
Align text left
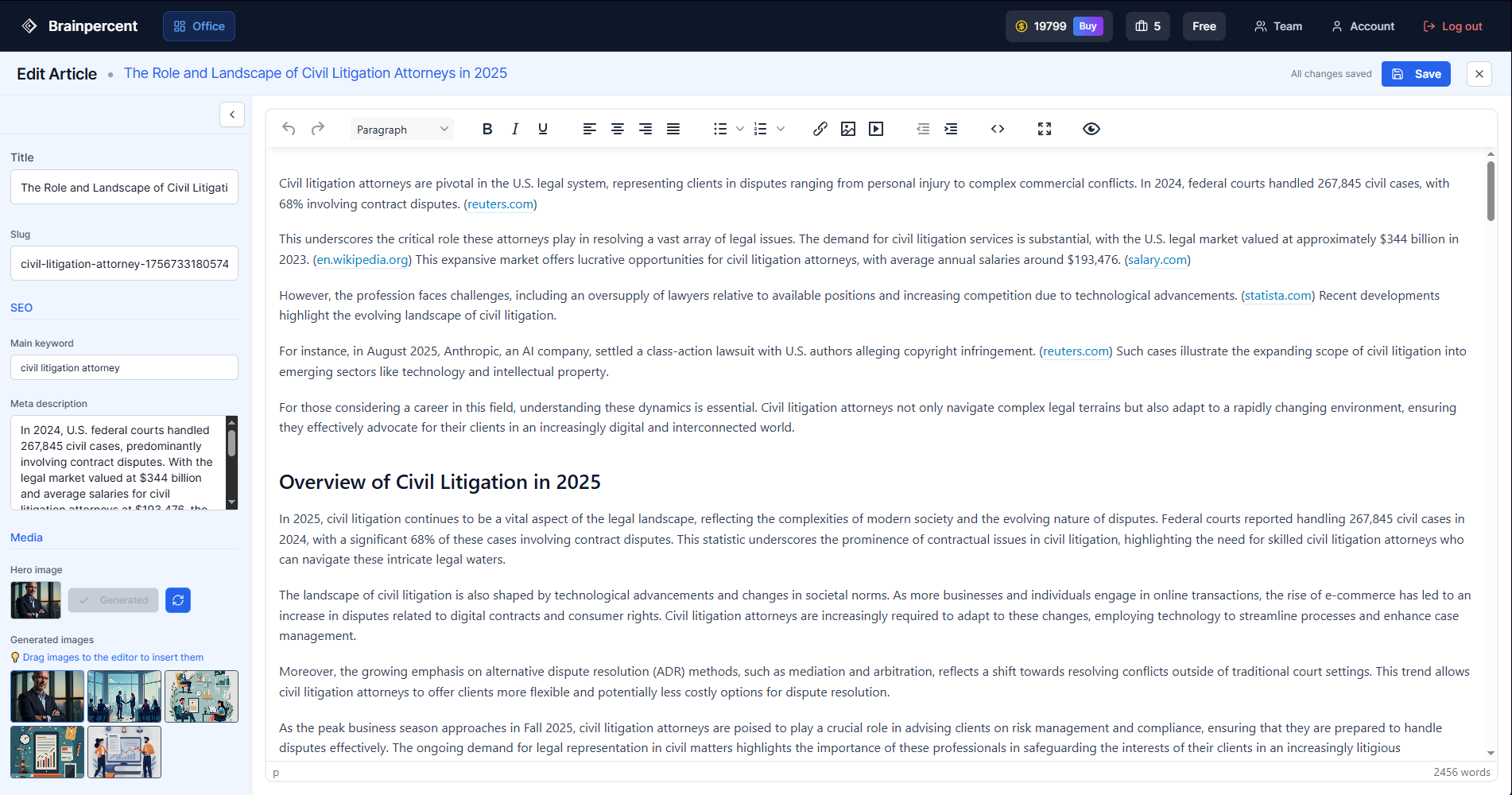click(x=590, y=129)
